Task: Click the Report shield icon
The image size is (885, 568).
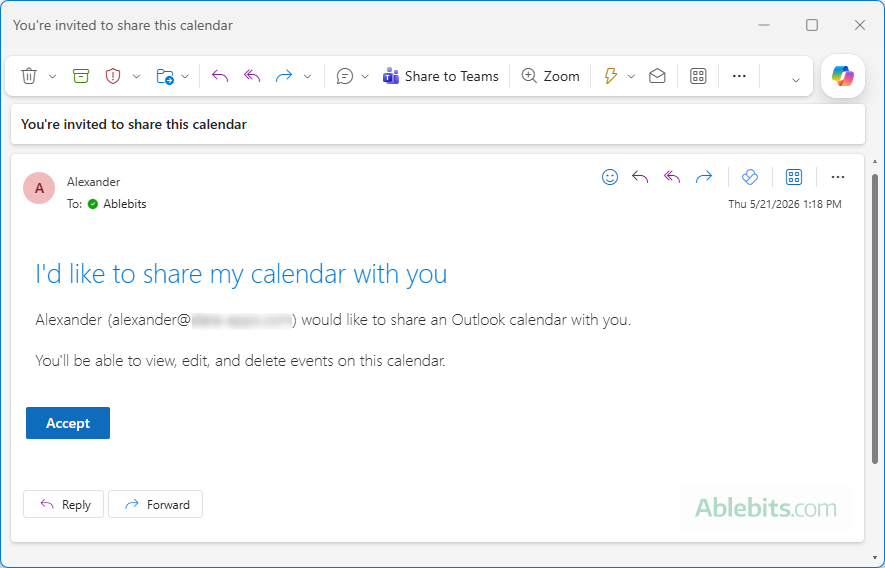Action: pos(113,76)
